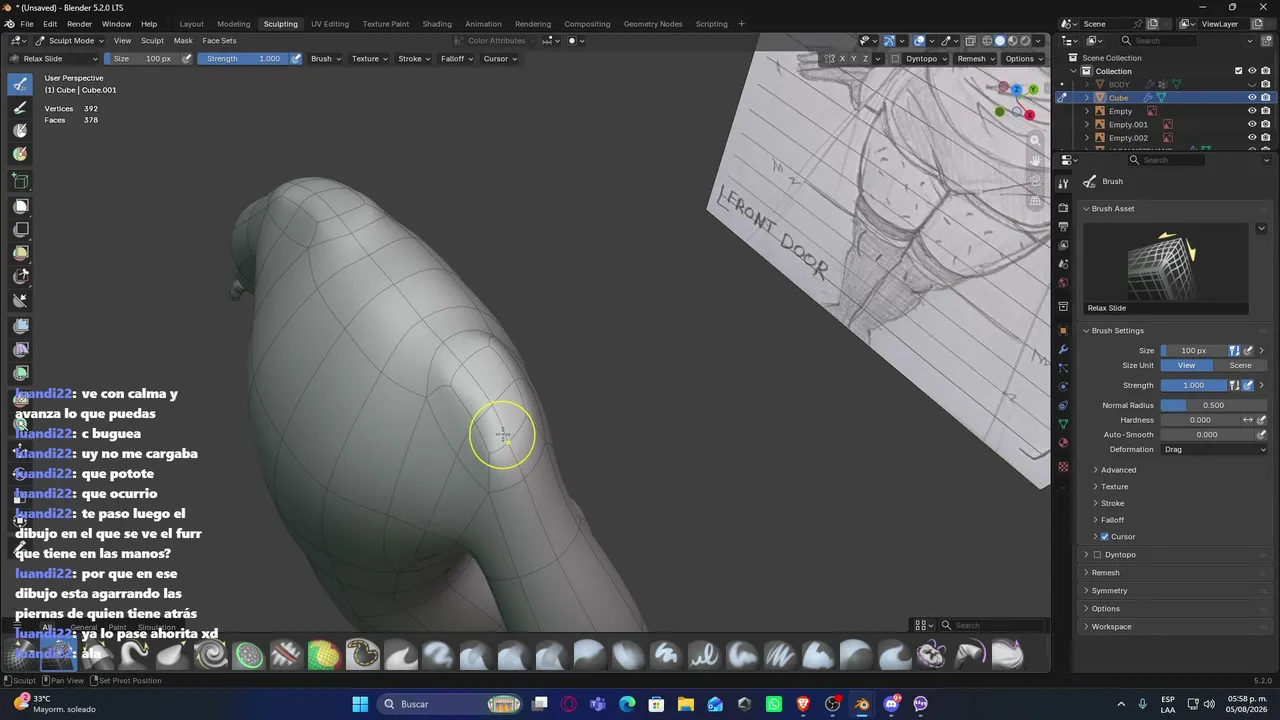Open the Texture properties tab
Image resolution: width=1280 pixels, height=720 pixels.
pyautogui.click(x=1063, y=467)
